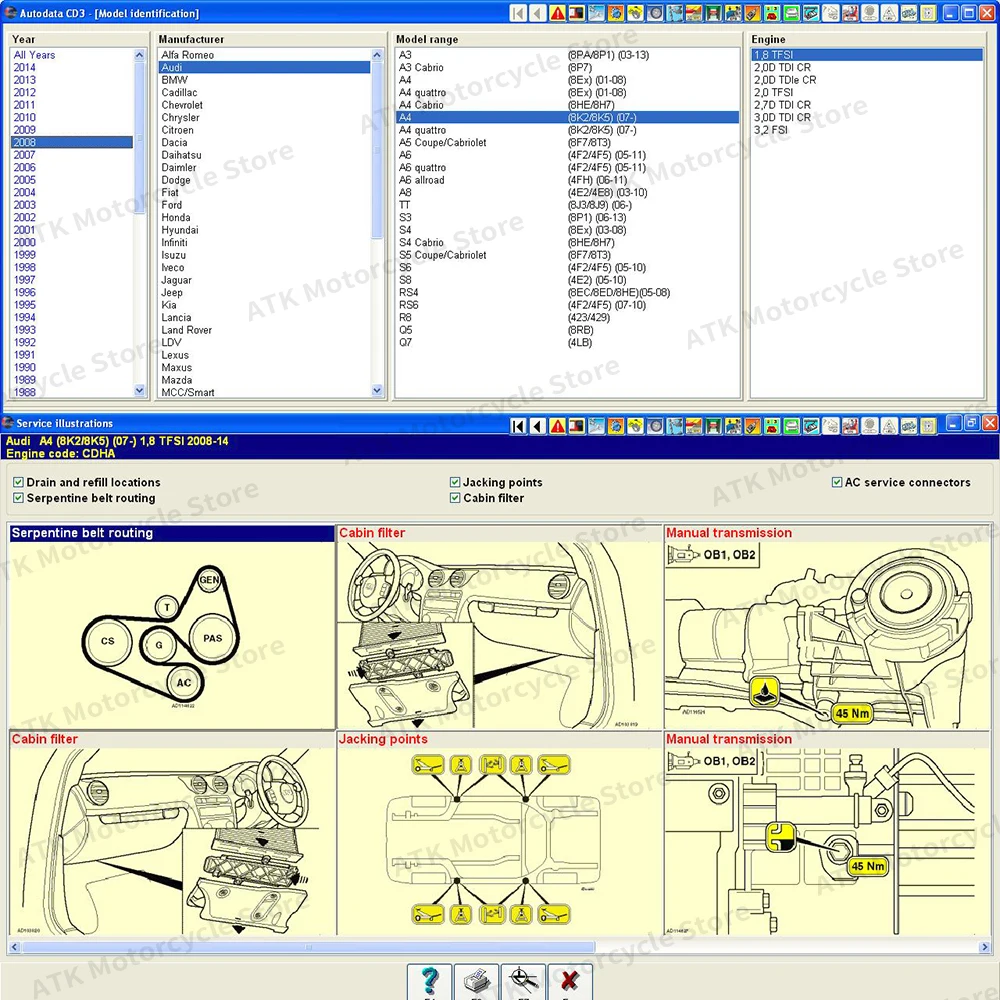Image resolution: width=1000 pixels, height=1000 pixels.
Task: Click the warning triangle in Service illustrations toolbar
Action: tap(557, 425)
